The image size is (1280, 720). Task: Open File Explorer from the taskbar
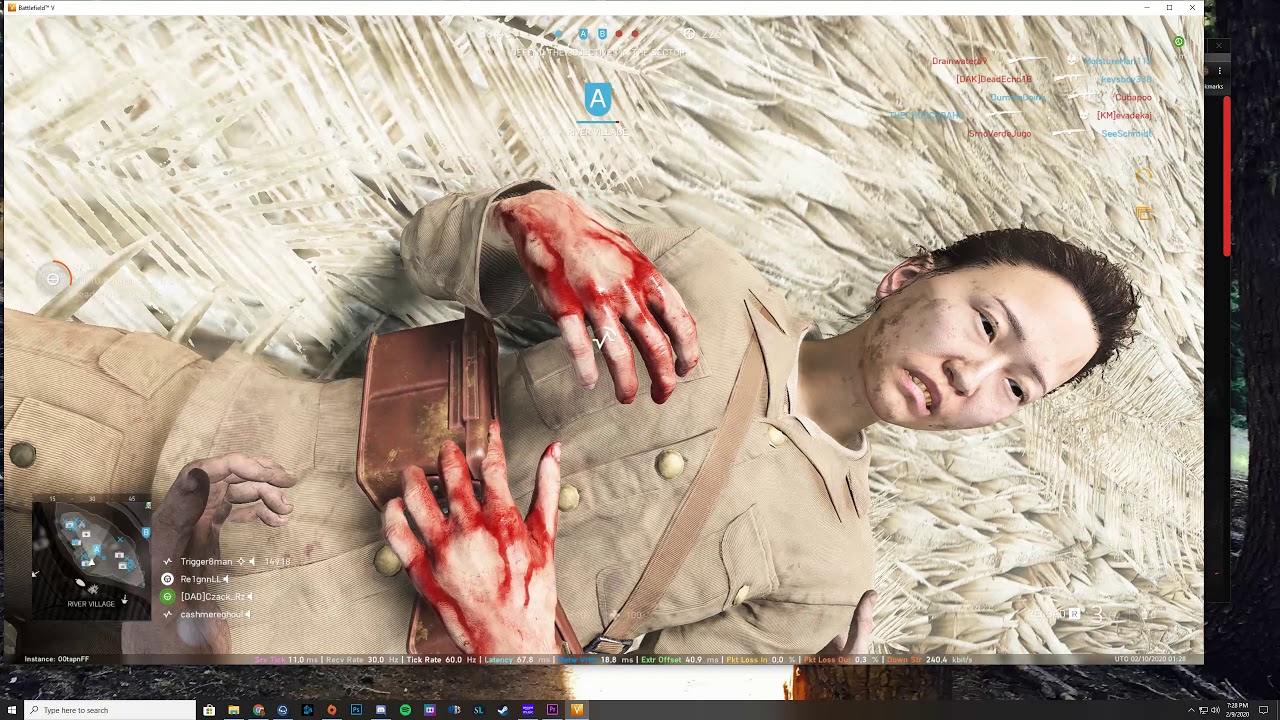tap(233, 710)
